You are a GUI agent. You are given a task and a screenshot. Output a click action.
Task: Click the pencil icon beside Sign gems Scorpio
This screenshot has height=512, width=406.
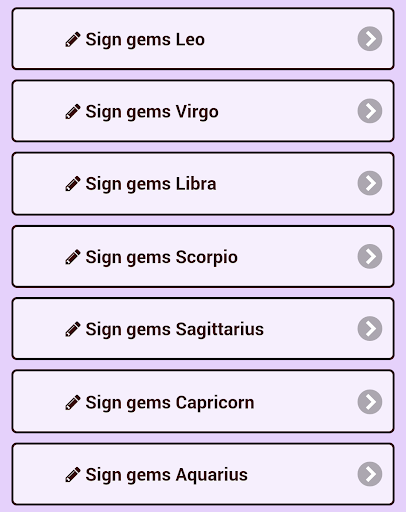pos(73,257)
